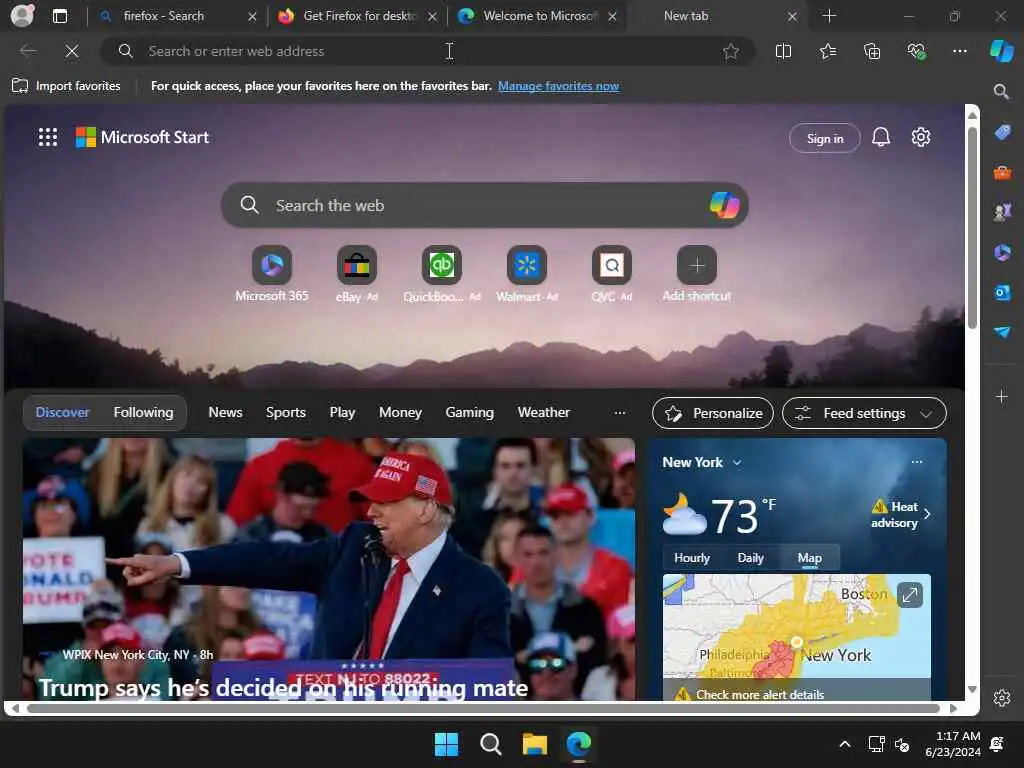The image size is (1024, 768).
Task: Open Microsoft 365 sidebar icon
Action: click(x=1002, y=252)
